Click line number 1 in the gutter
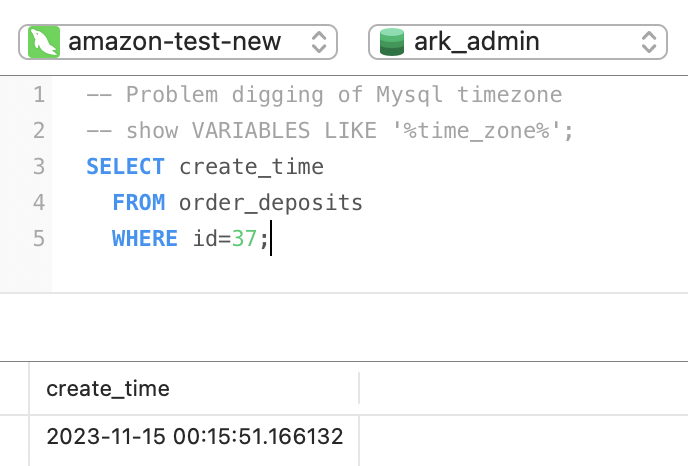The height and width of the screenshot is (466, 688). click(38, 95)
